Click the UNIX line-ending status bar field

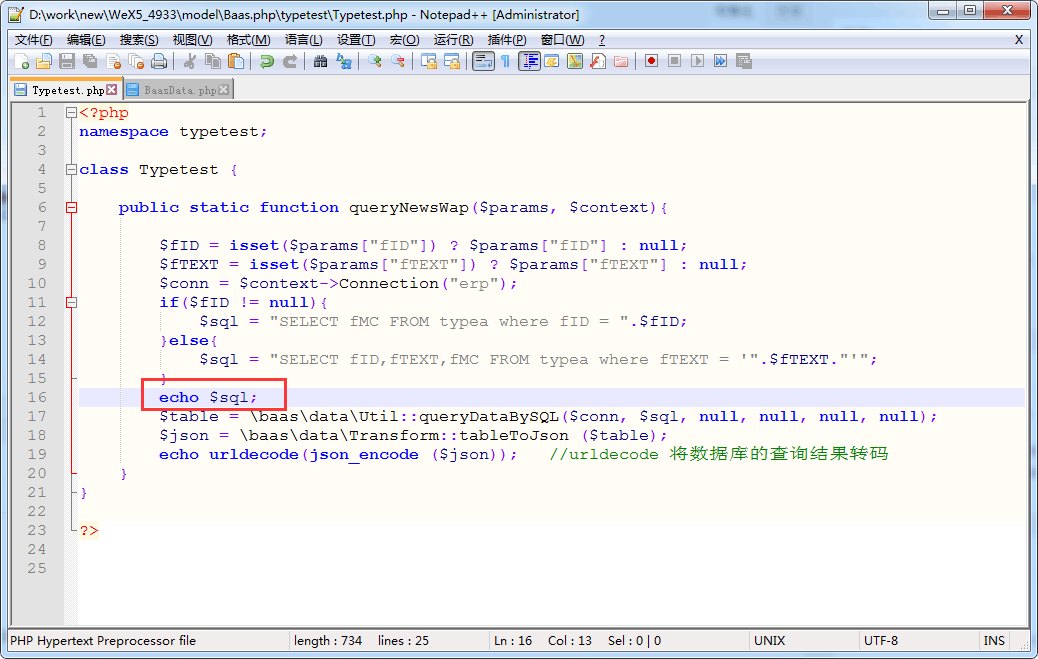[x=802, y=640]
